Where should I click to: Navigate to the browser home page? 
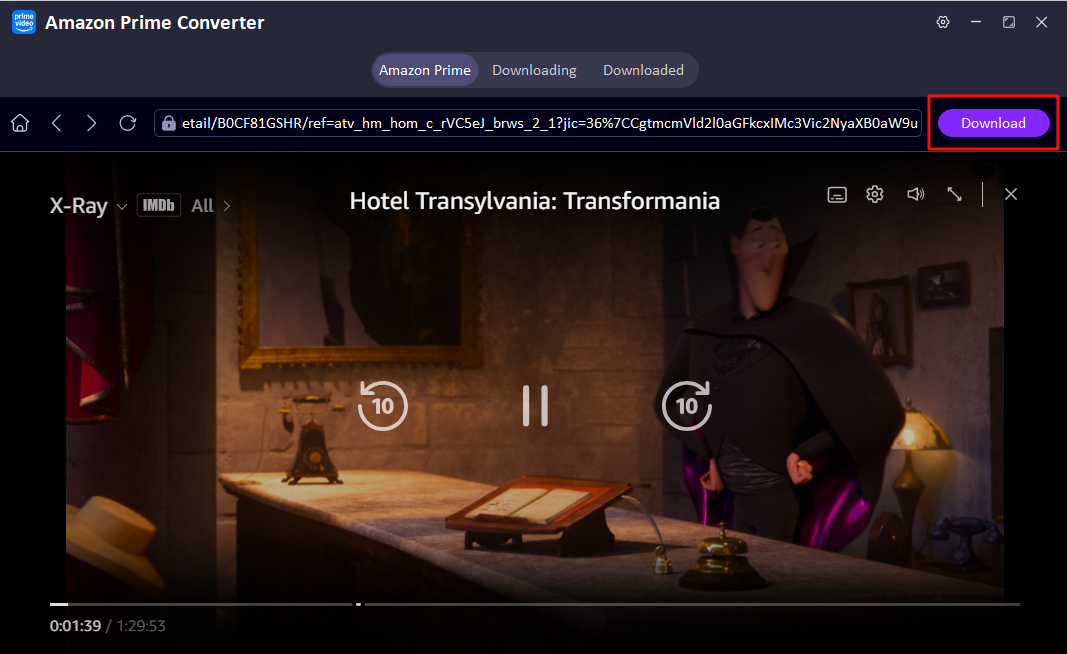tap(19, 122)
